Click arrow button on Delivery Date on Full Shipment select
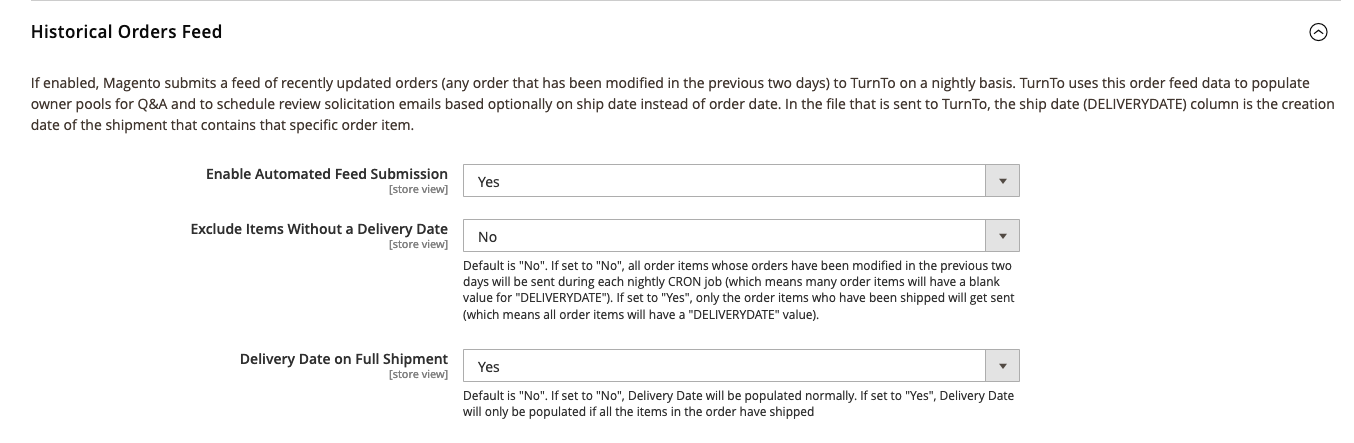This screenshot has width=1354, height=443. click(1002, 366)
